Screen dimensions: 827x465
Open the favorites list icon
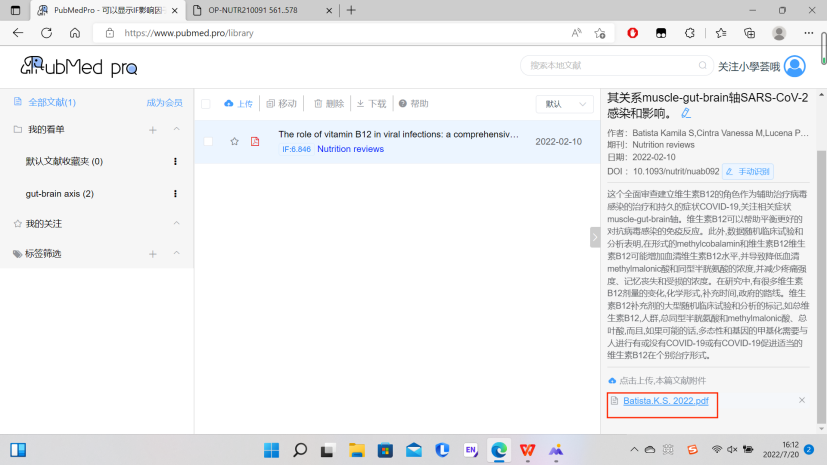pos(721,33)
